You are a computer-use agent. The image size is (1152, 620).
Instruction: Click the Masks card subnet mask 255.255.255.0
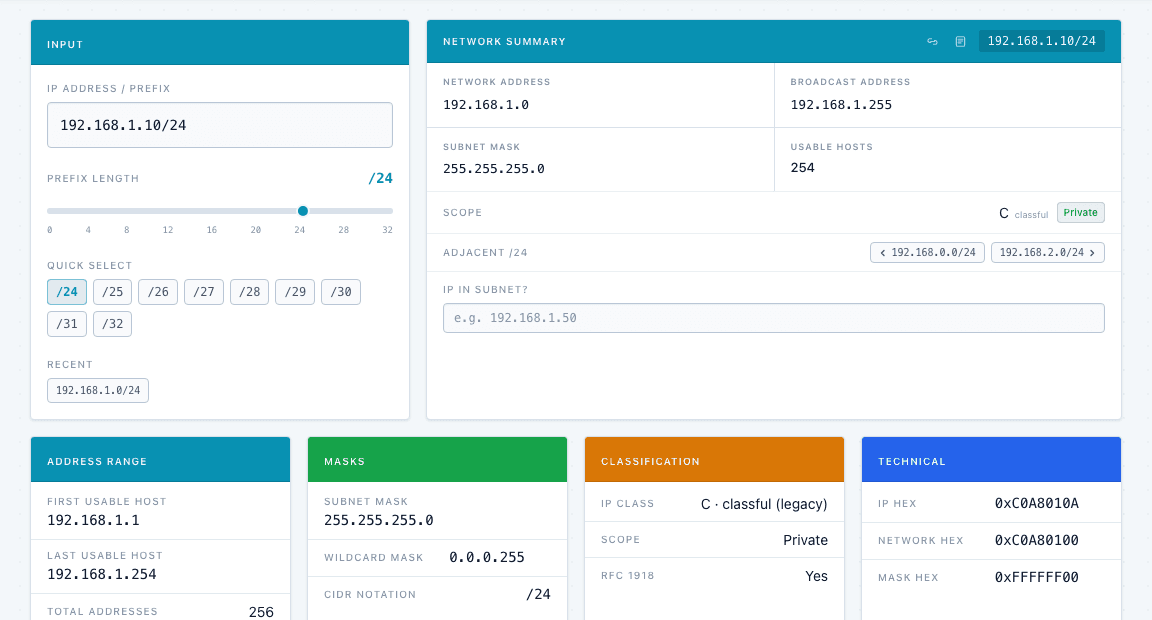pos(378,520)
